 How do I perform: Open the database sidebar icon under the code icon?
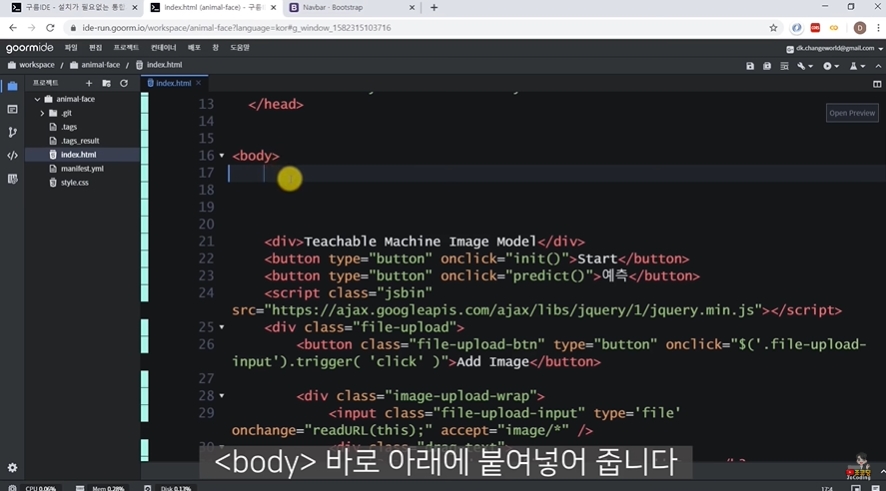pyautogui.click(x=12, y=179)
